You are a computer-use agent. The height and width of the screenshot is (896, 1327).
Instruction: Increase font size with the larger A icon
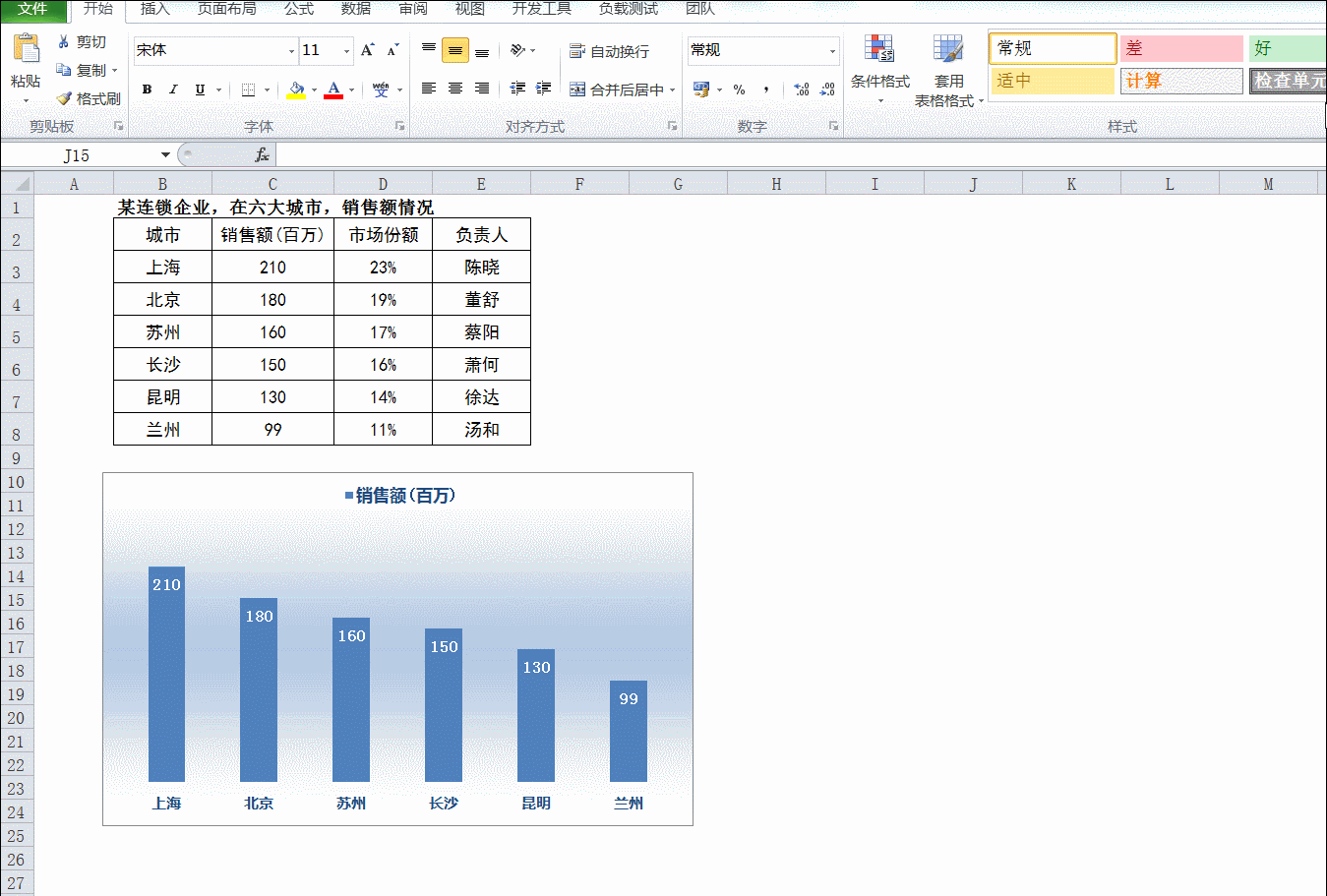pyautogui.click(x=367, y=50)
